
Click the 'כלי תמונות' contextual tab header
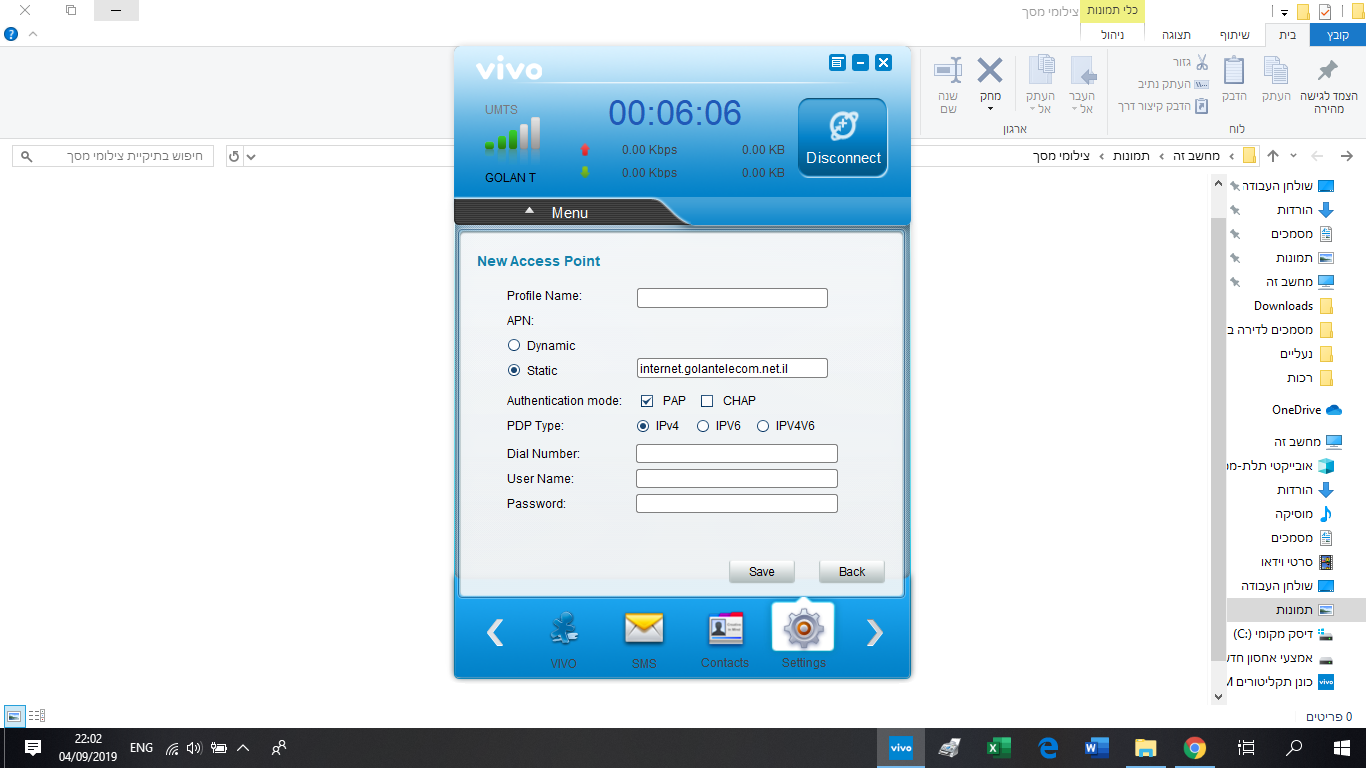click(x=1112, y=10)
